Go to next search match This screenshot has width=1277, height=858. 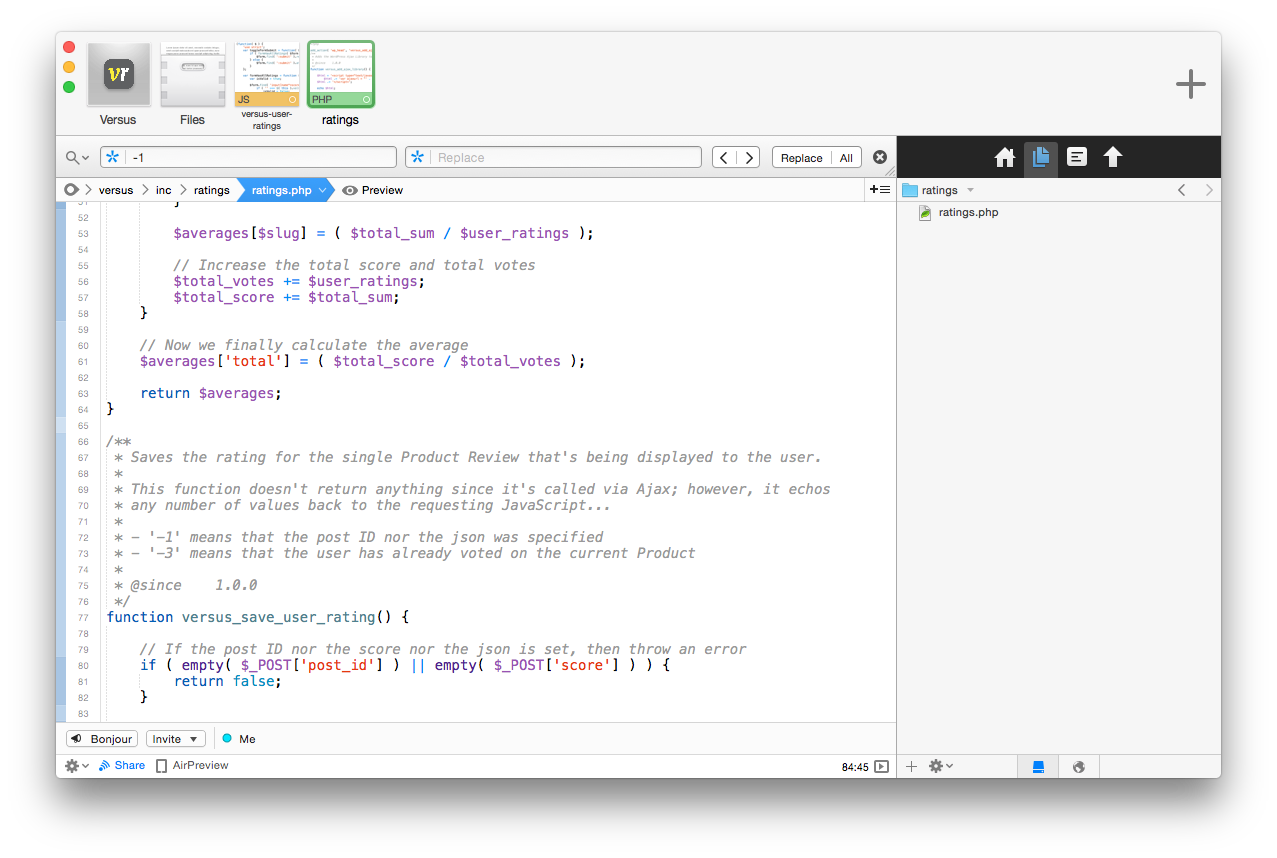tap(748, 158)
